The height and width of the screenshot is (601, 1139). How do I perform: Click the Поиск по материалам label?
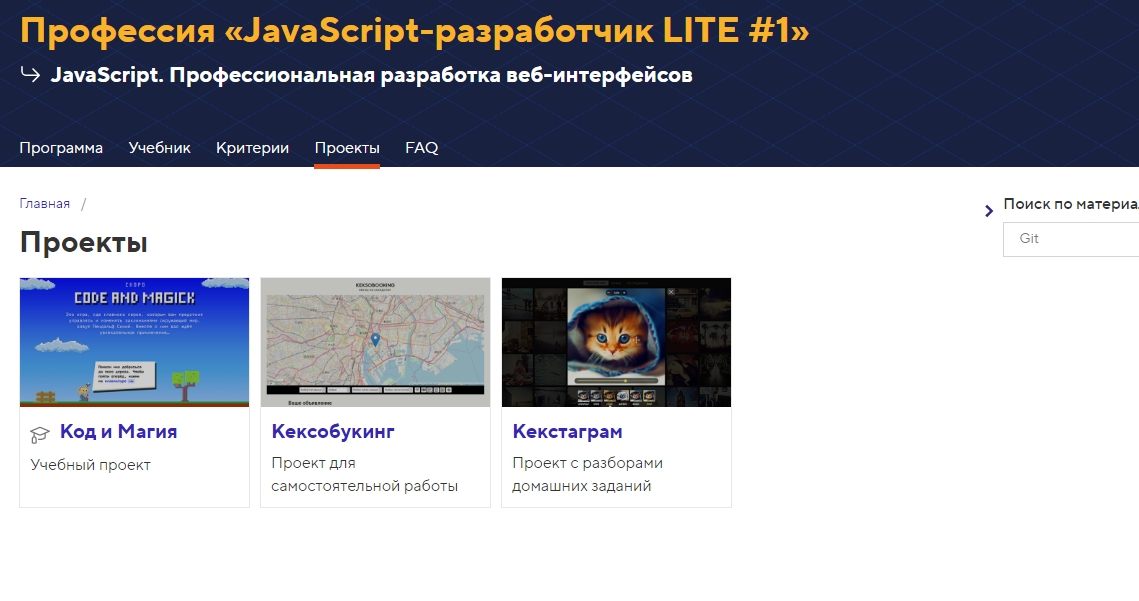1071,204
